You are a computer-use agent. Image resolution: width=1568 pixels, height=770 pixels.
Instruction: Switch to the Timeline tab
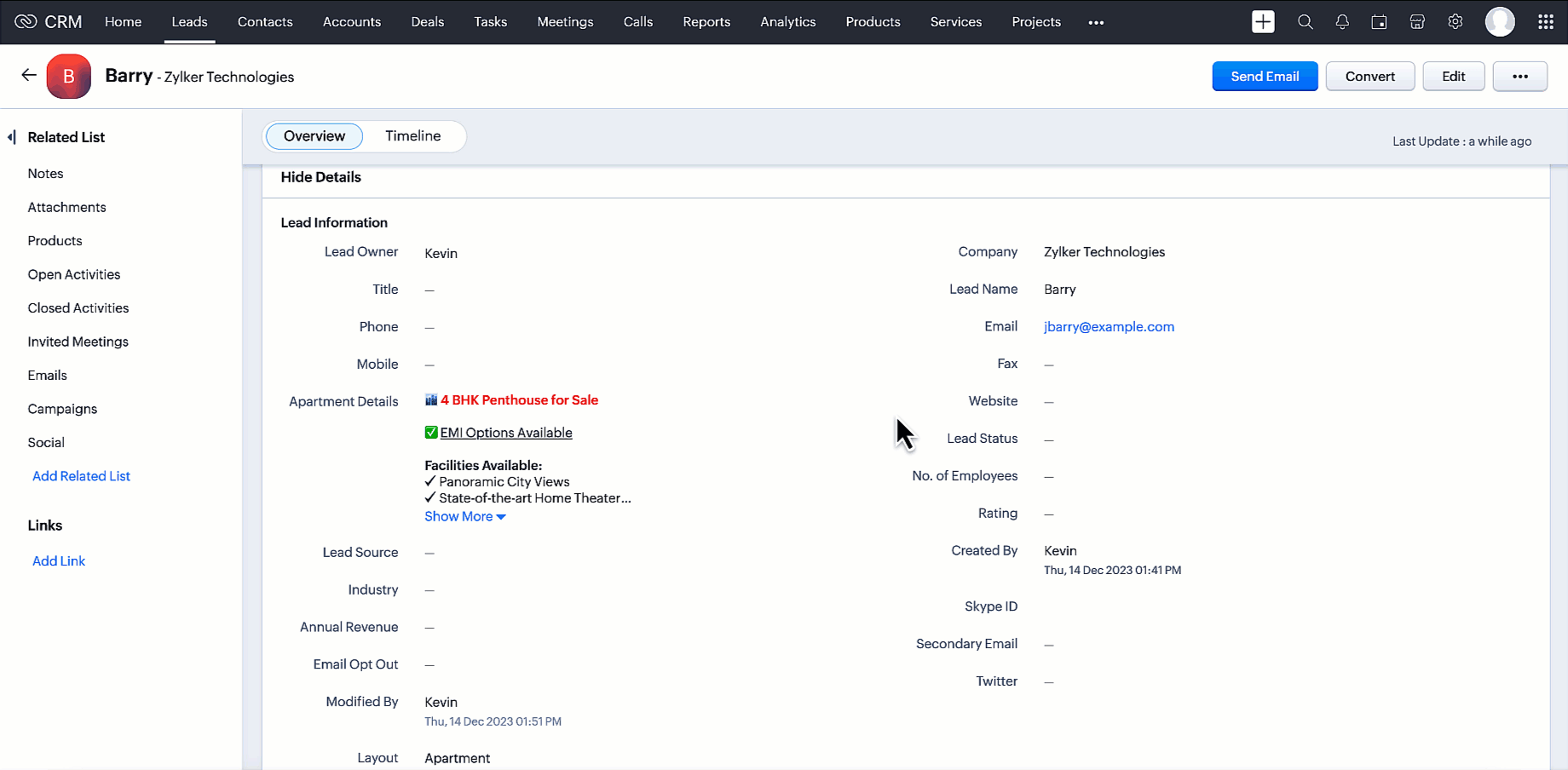tap(412, 136)
